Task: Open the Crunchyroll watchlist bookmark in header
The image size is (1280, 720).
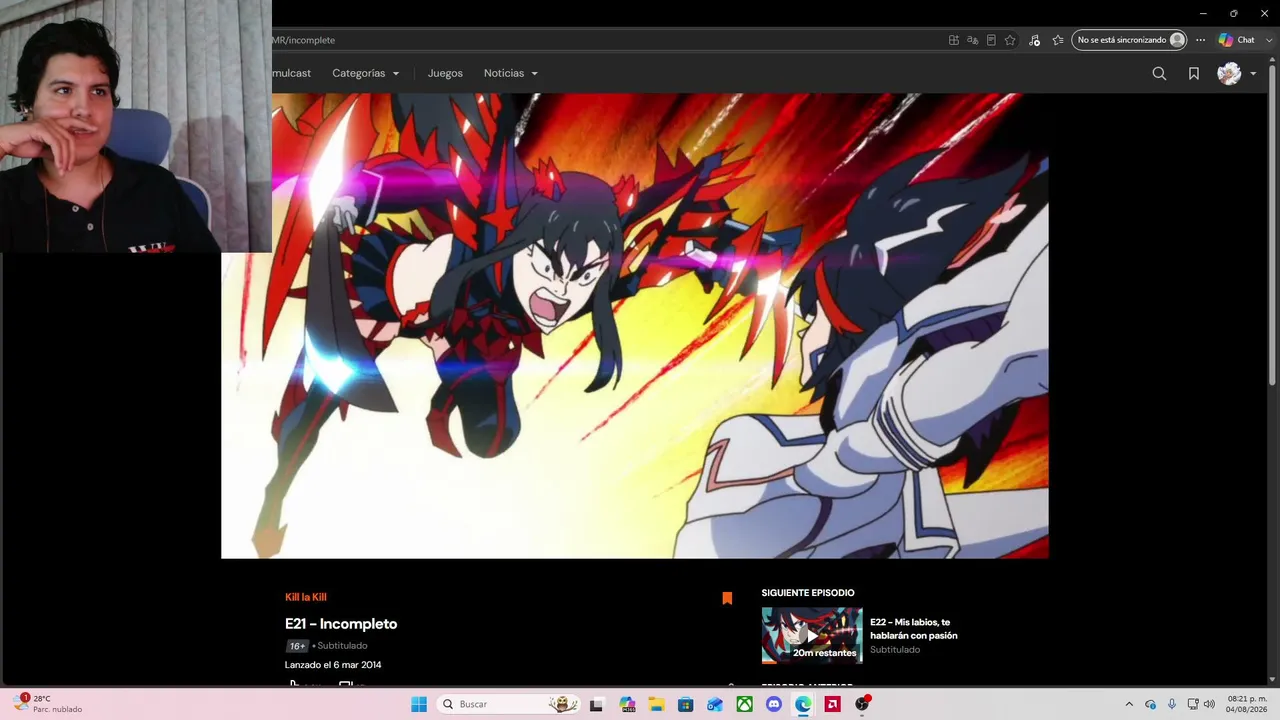Action: click(1194, 73)
